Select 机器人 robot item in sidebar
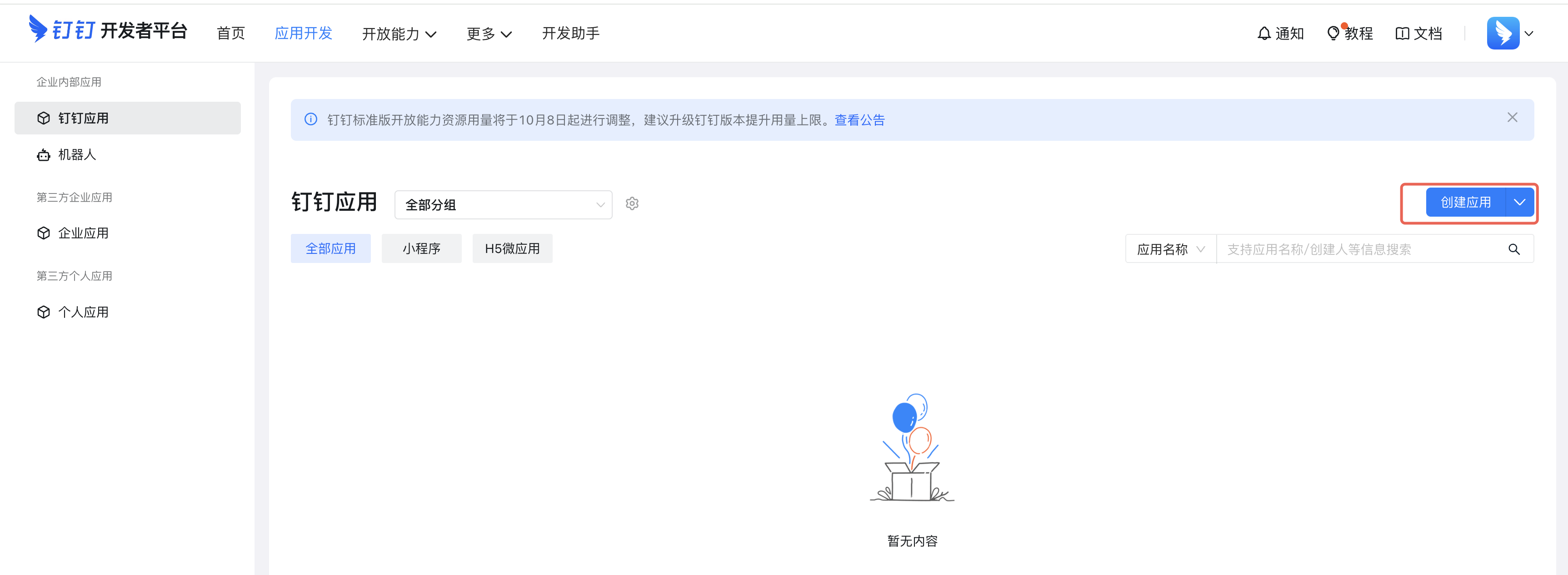Screen dimensions: 1568x575 coord(77,154)
